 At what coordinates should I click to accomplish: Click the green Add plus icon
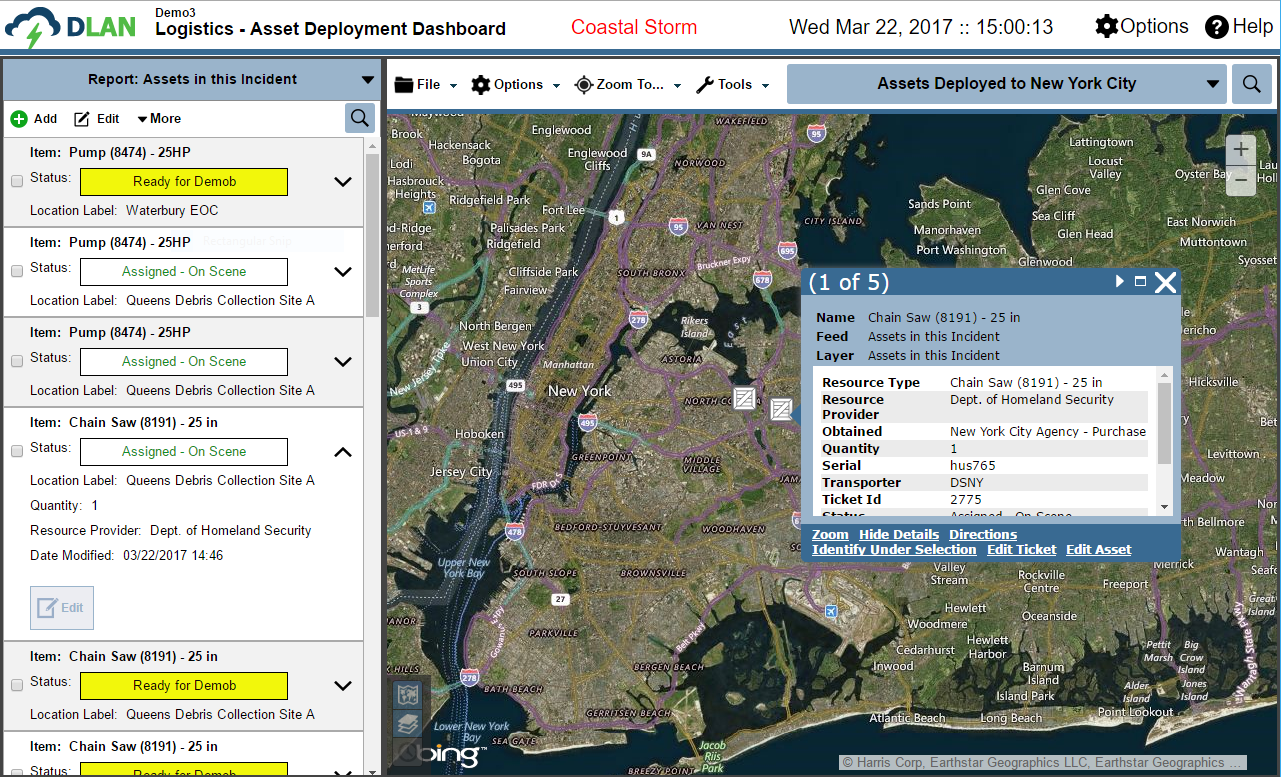coord(19,119)
